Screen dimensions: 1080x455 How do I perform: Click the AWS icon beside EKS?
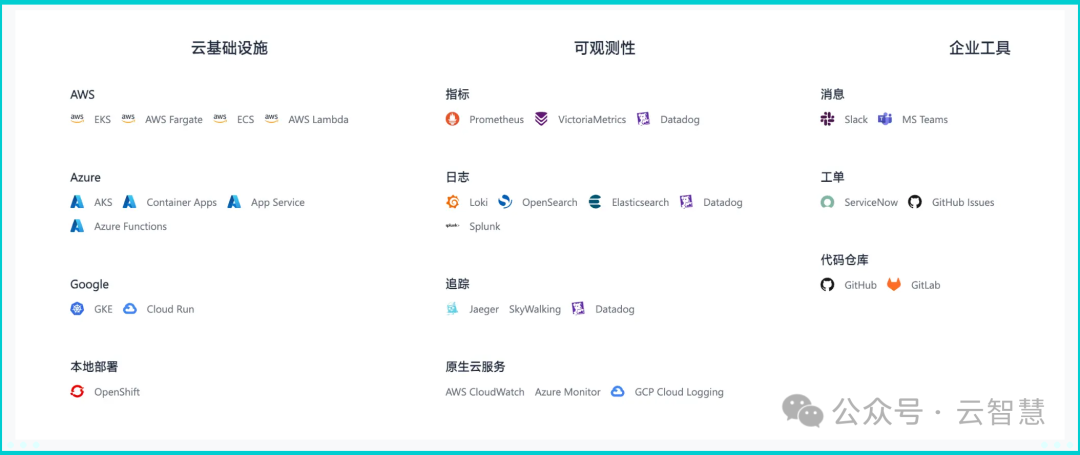[77, 119]
